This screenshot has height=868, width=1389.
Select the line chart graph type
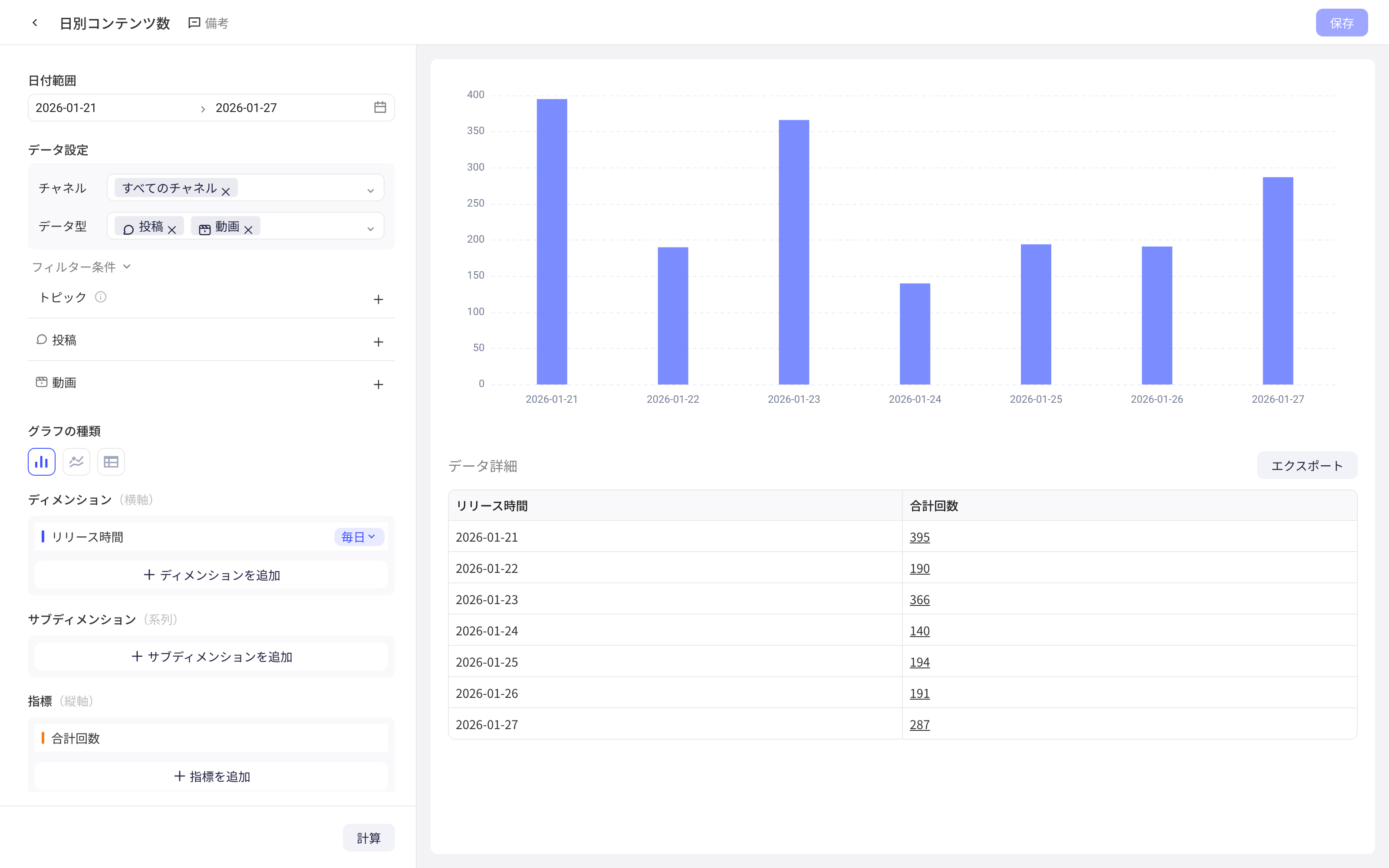coord(76,461)
